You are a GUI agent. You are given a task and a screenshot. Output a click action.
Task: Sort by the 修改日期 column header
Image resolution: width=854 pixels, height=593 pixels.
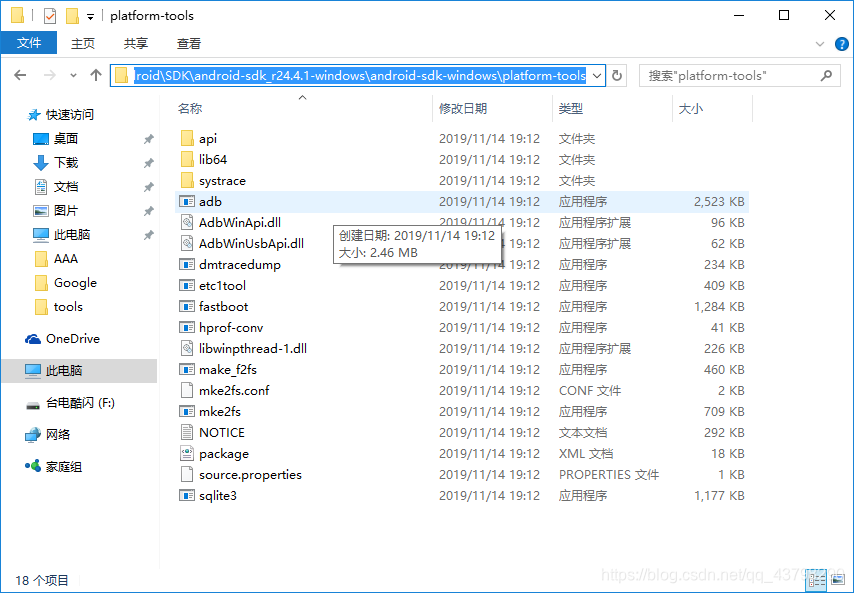pos(492,108)
